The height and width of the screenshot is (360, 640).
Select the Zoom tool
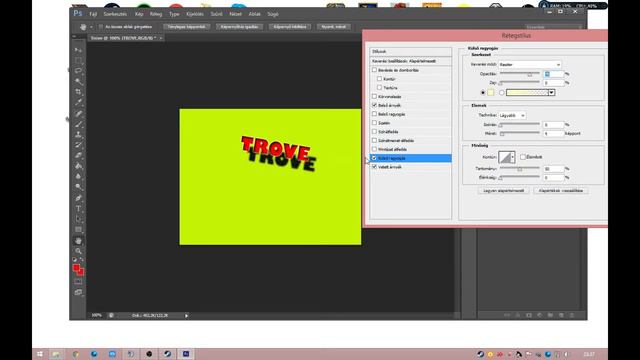click(x=78, y=251)
